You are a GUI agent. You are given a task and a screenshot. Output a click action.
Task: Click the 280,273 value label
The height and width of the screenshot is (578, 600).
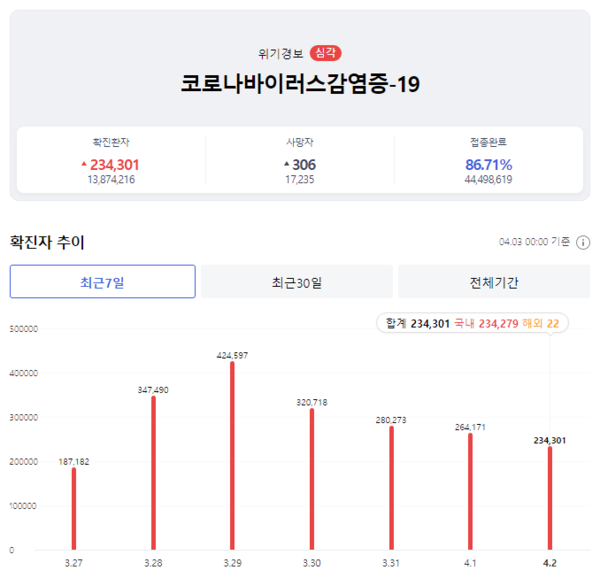(391, 420)
